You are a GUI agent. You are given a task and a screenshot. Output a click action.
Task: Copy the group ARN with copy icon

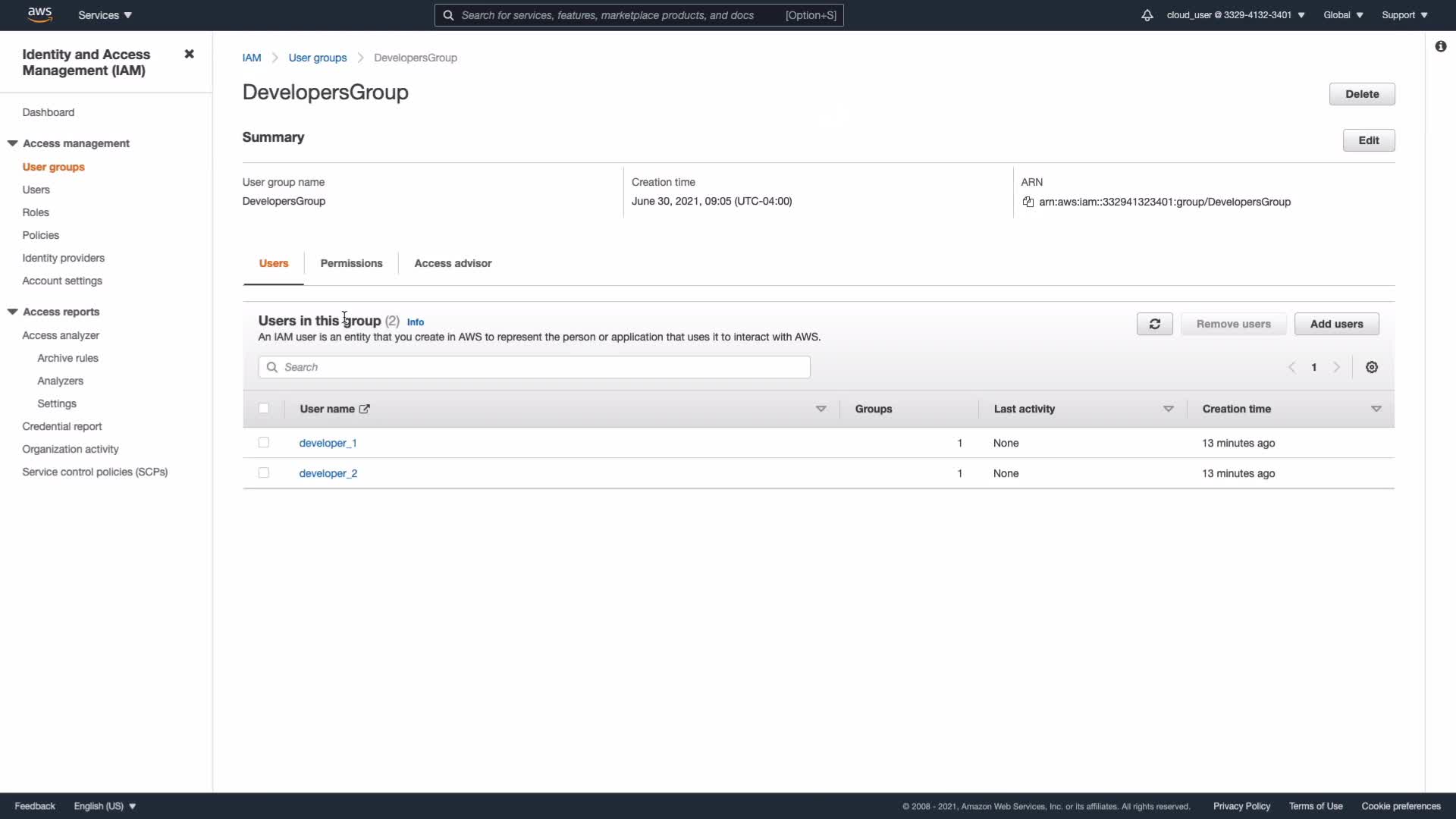point(1028,202)
